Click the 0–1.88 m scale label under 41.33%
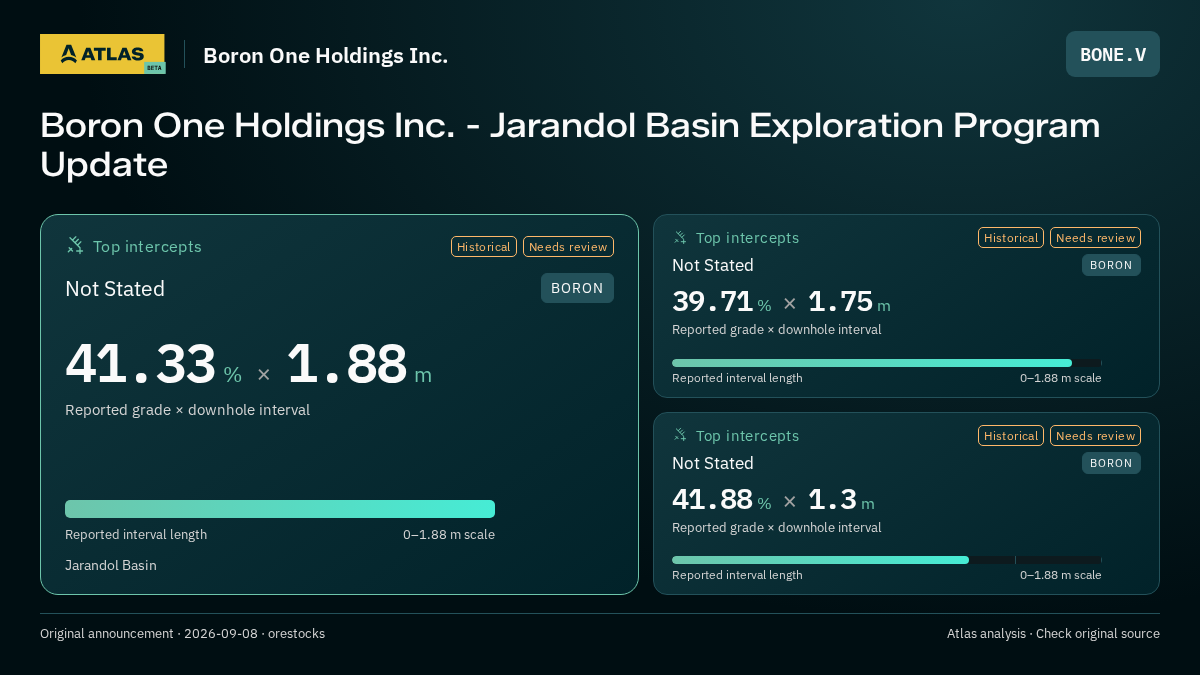 [449, 534]
